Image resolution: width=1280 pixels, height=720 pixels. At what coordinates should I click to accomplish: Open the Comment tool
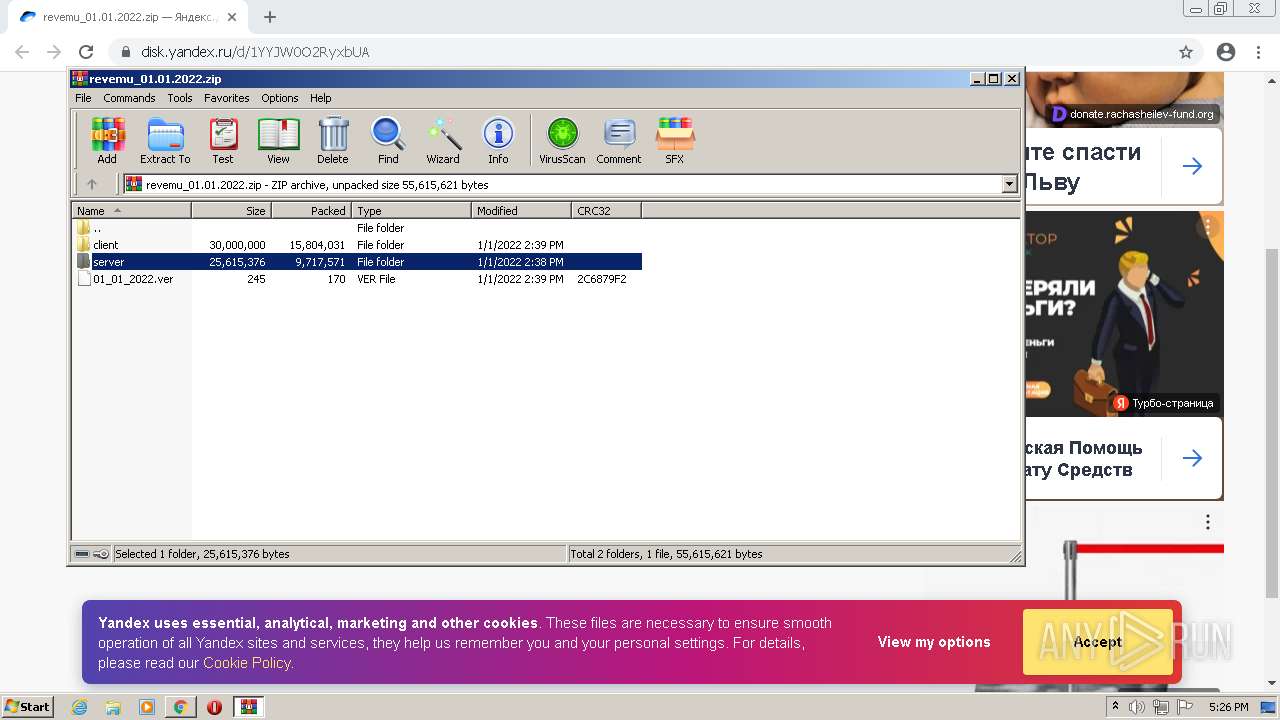(x=619, y=140)
